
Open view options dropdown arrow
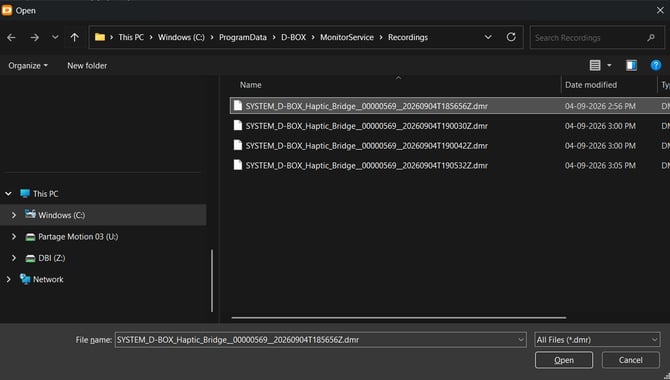(609, 65)
